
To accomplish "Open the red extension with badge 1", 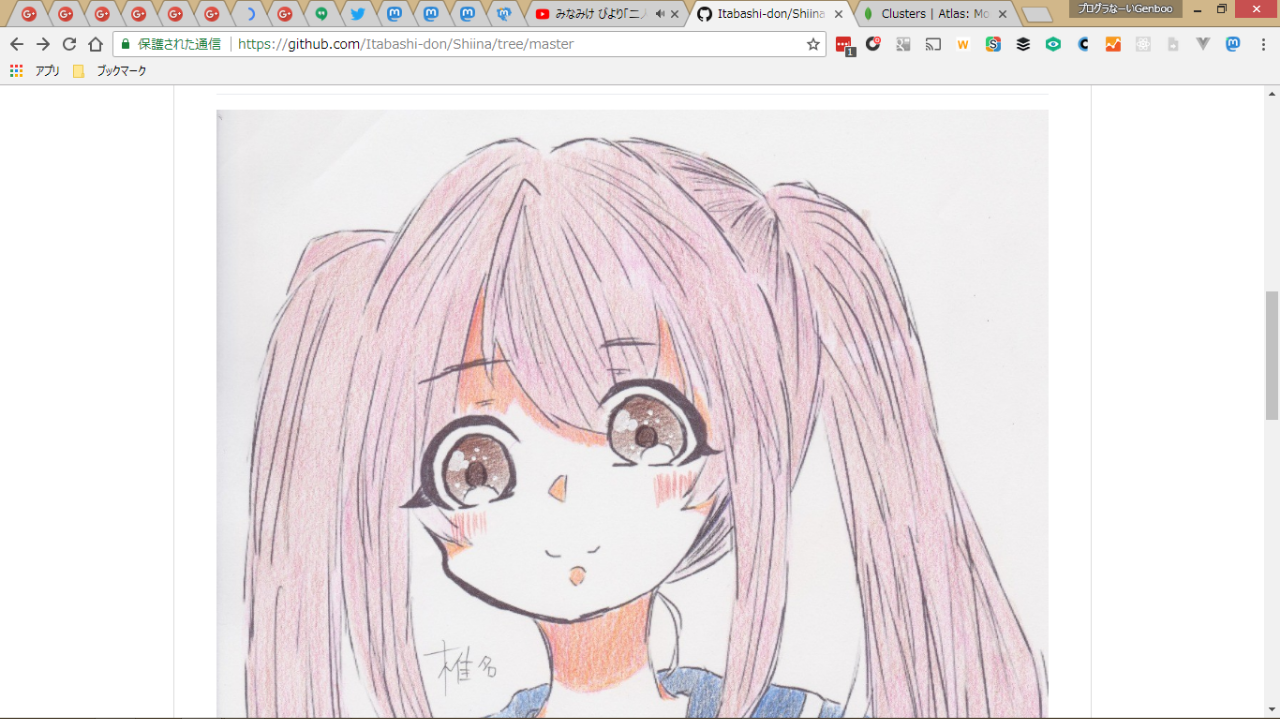I will point(844,45).
